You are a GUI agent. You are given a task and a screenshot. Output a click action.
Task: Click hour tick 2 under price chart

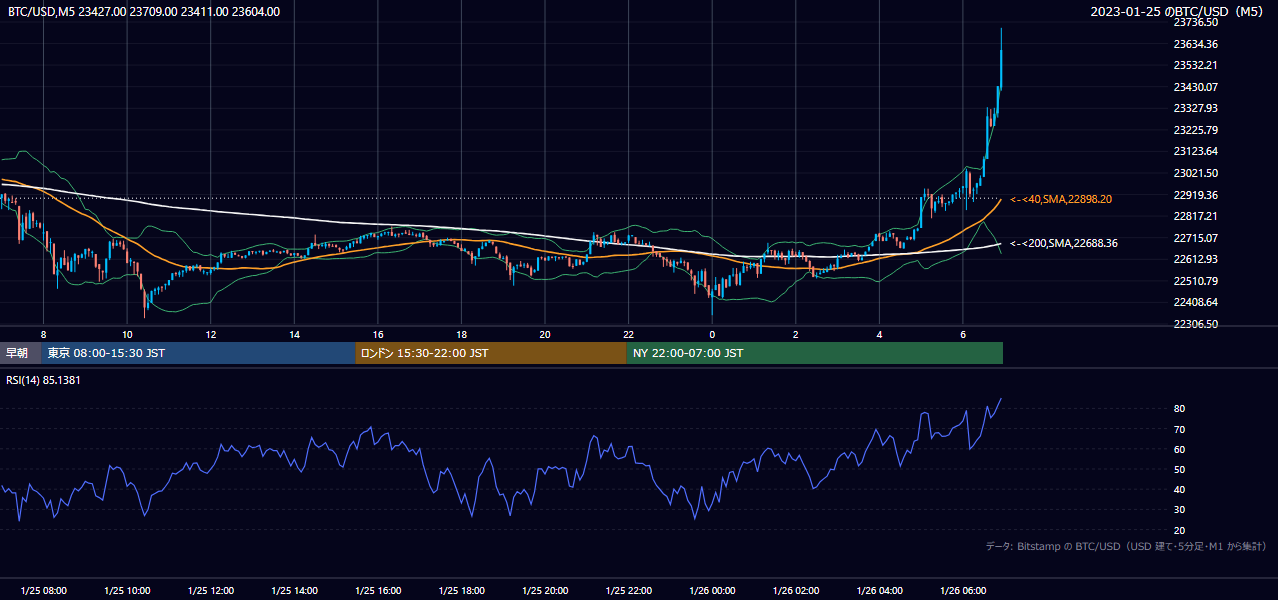(x=796, y=334)
